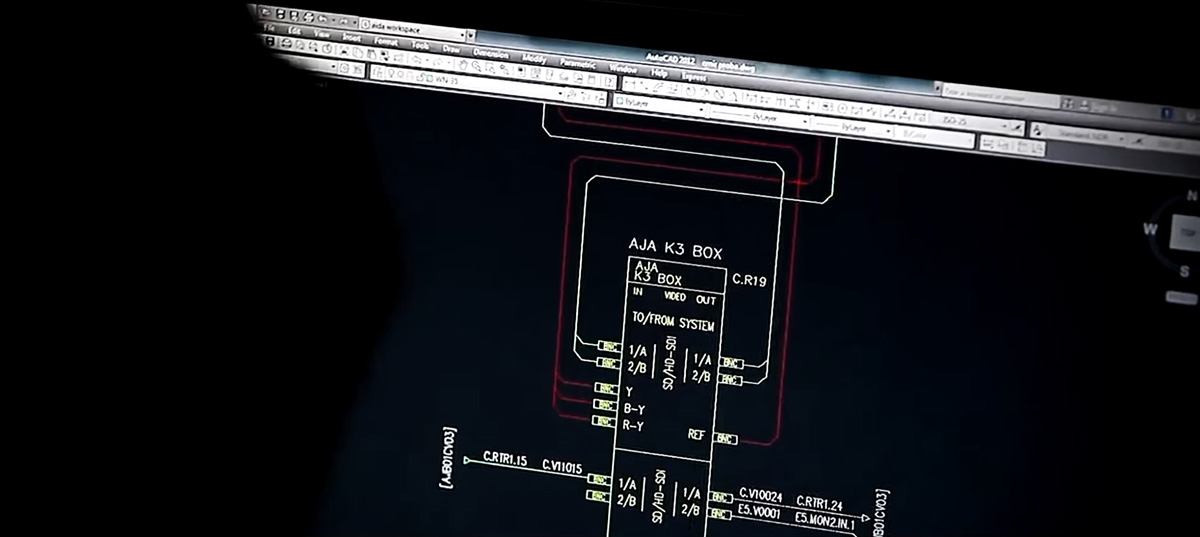Image resolution: width=1200 pixels, height=537 pixels.
Task: Click the BNC connector beside REF
Action: [x=725, y=438]
